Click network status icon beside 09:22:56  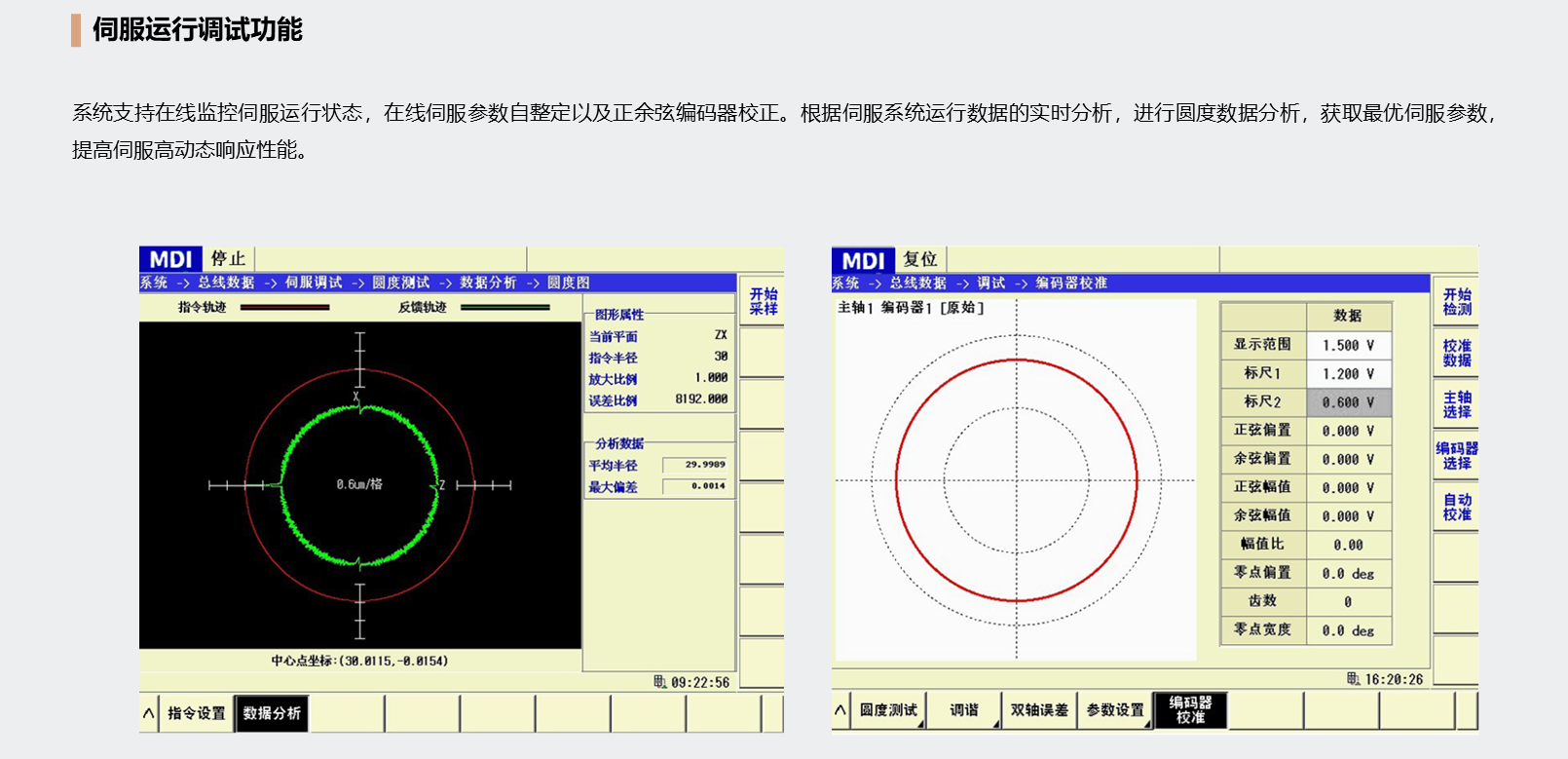coord(659,682)
